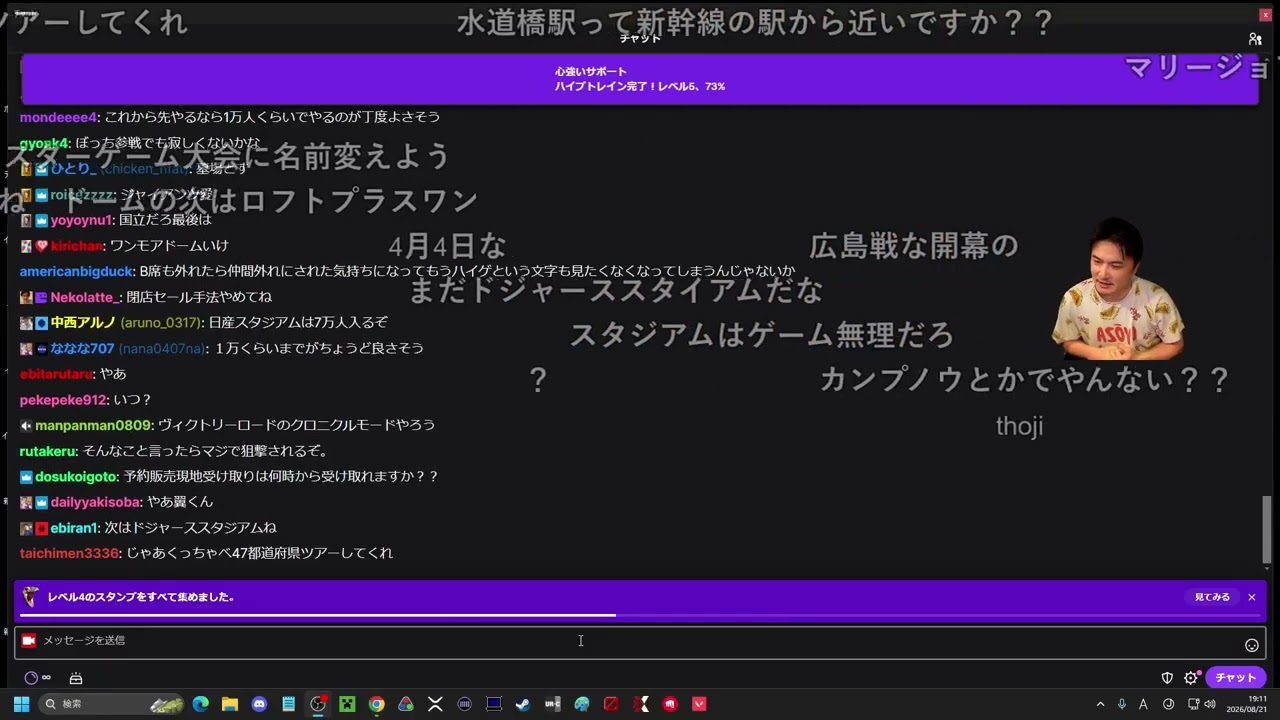Click username dosukoigoto in chat
The height and width of the screenshot is (720, 1280).
click(x=76, y=476)
